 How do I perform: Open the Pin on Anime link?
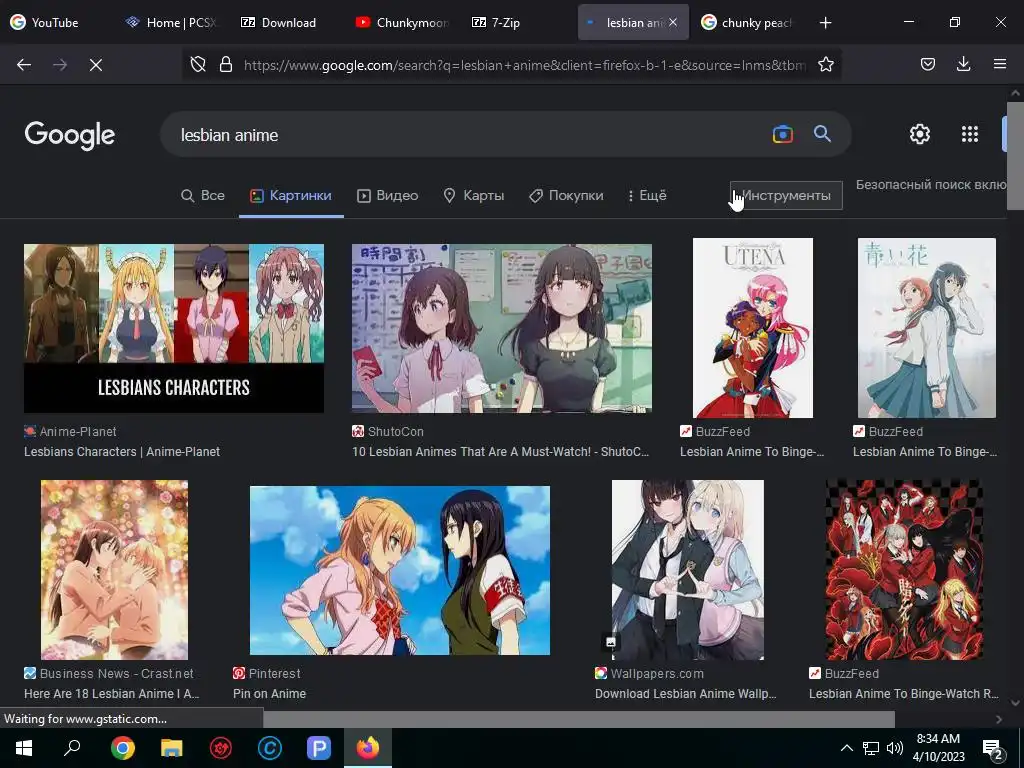[269, 694]
